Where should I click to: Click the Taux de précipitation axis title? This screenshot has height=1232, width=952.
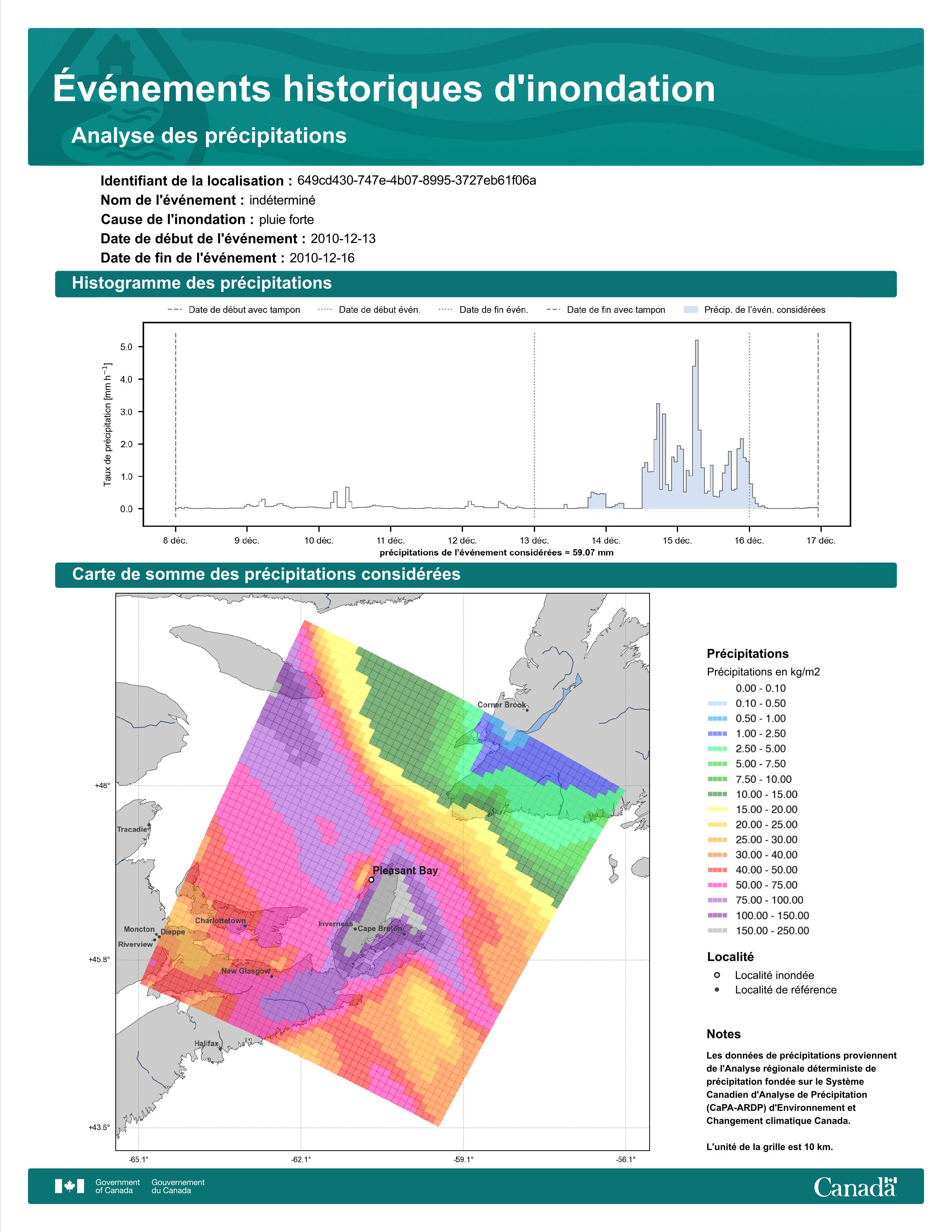(x=107, y=425)
